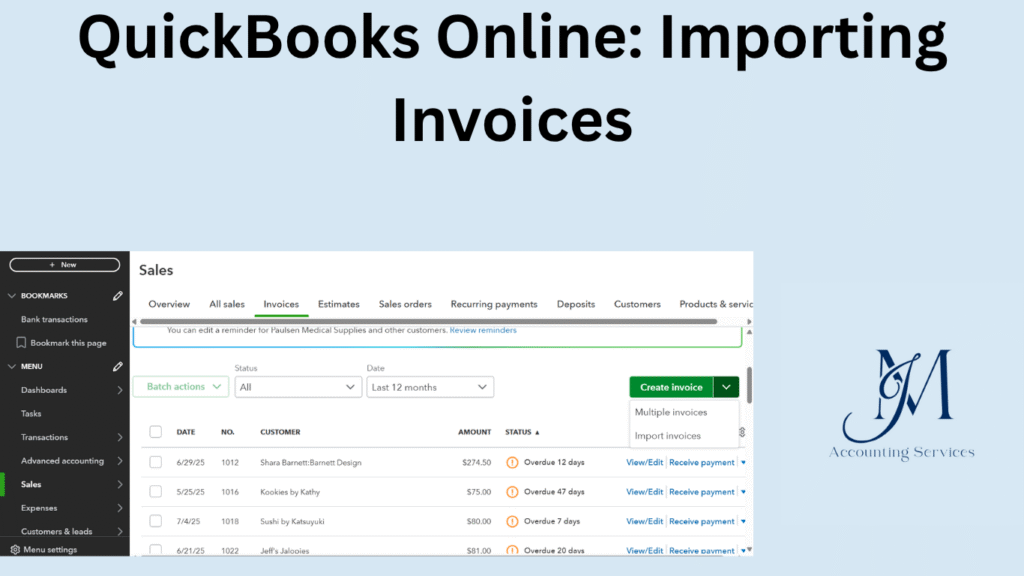Click the overdue warning icon for invoice 1012
Image resolution: width=1024 pixels, height=576 pixels.
512,462
